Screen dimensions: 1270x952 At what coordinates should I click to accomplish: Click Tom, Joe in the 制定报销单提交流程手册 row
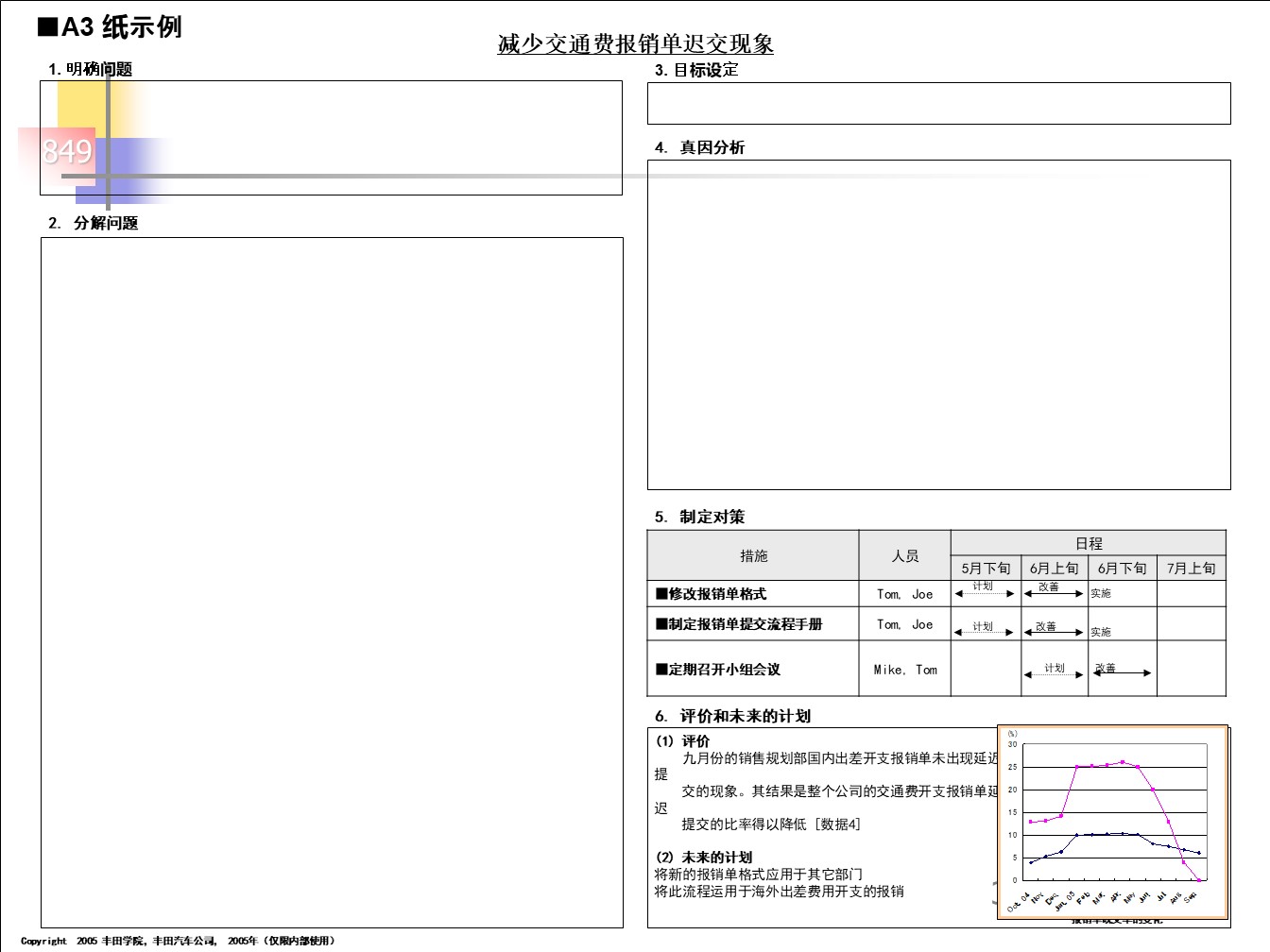904,624
